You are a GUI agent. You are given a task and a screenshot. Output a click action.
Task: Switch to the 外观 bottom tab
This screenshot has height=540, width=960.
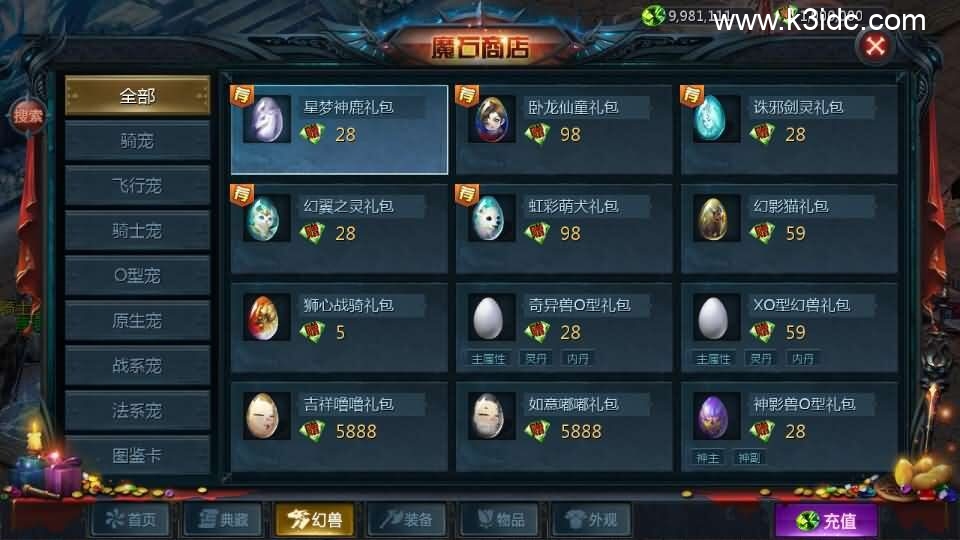point(591,520)
